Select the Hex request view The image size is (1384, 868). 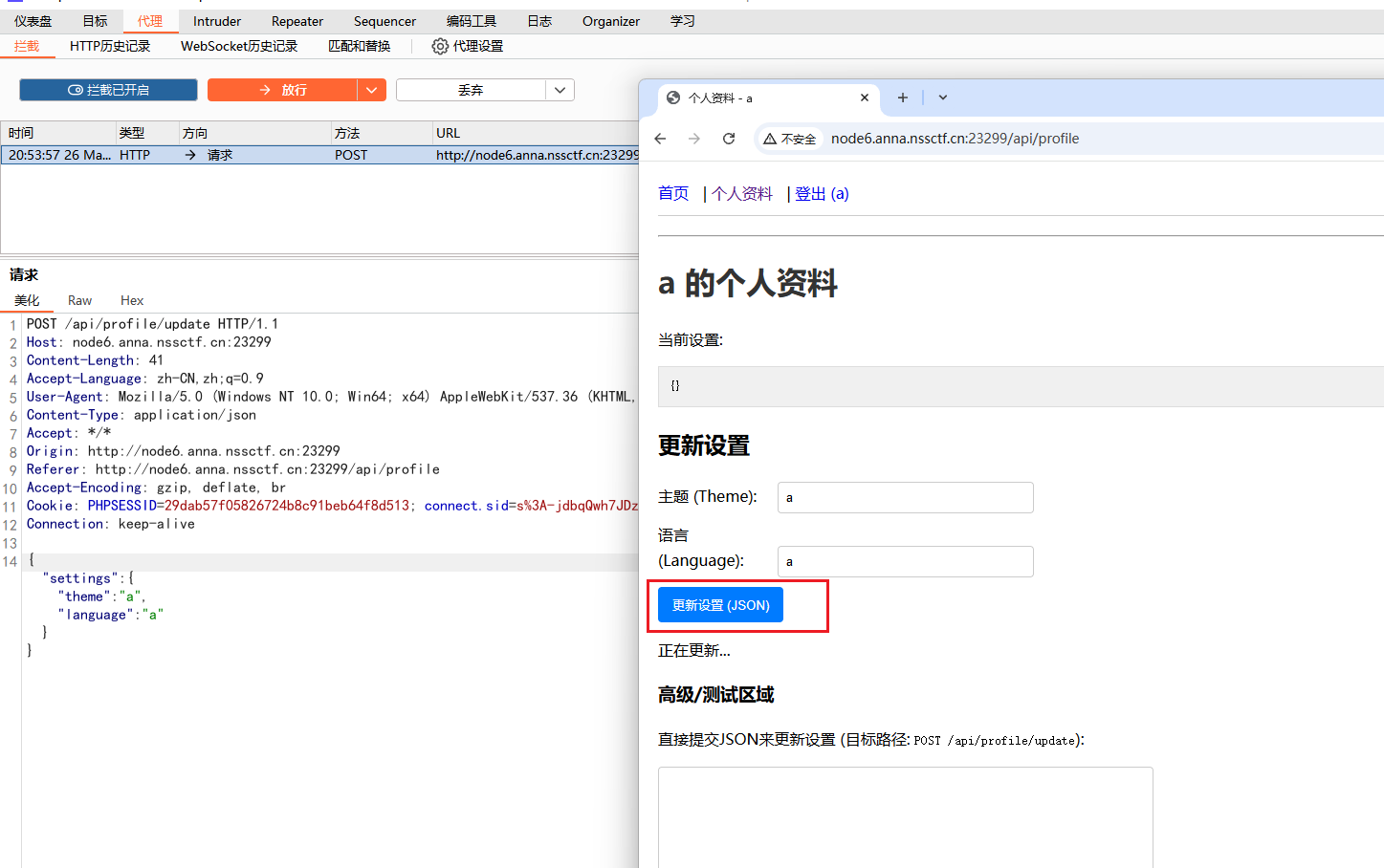tap(132, 300)
